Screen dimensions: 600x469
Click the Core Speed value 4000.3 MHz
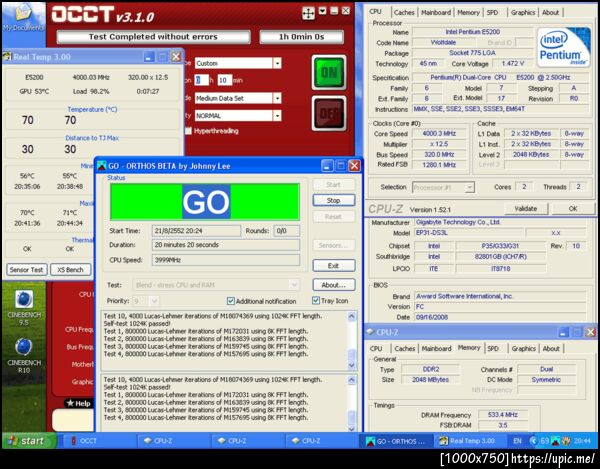pyautogui.click(x=439, y=134)
